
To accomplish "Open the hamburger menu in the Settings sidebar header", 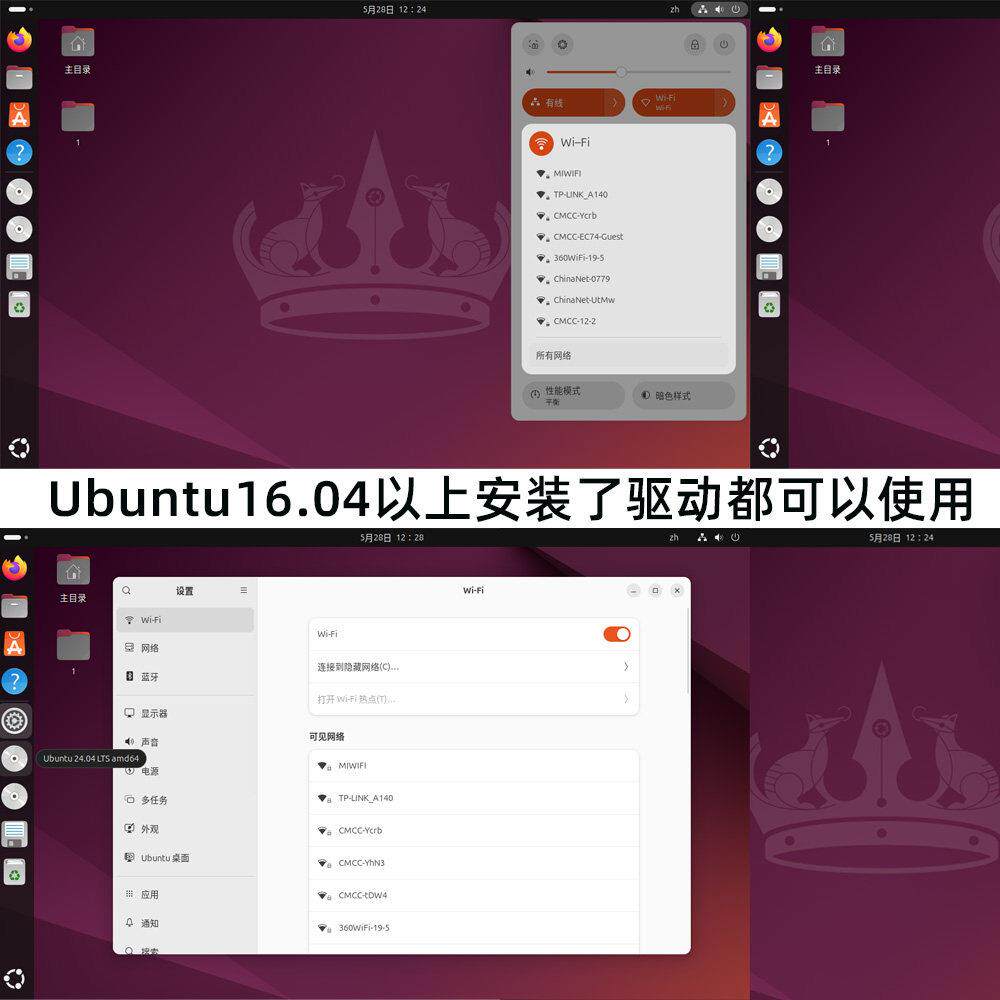I will click(244, 591).
